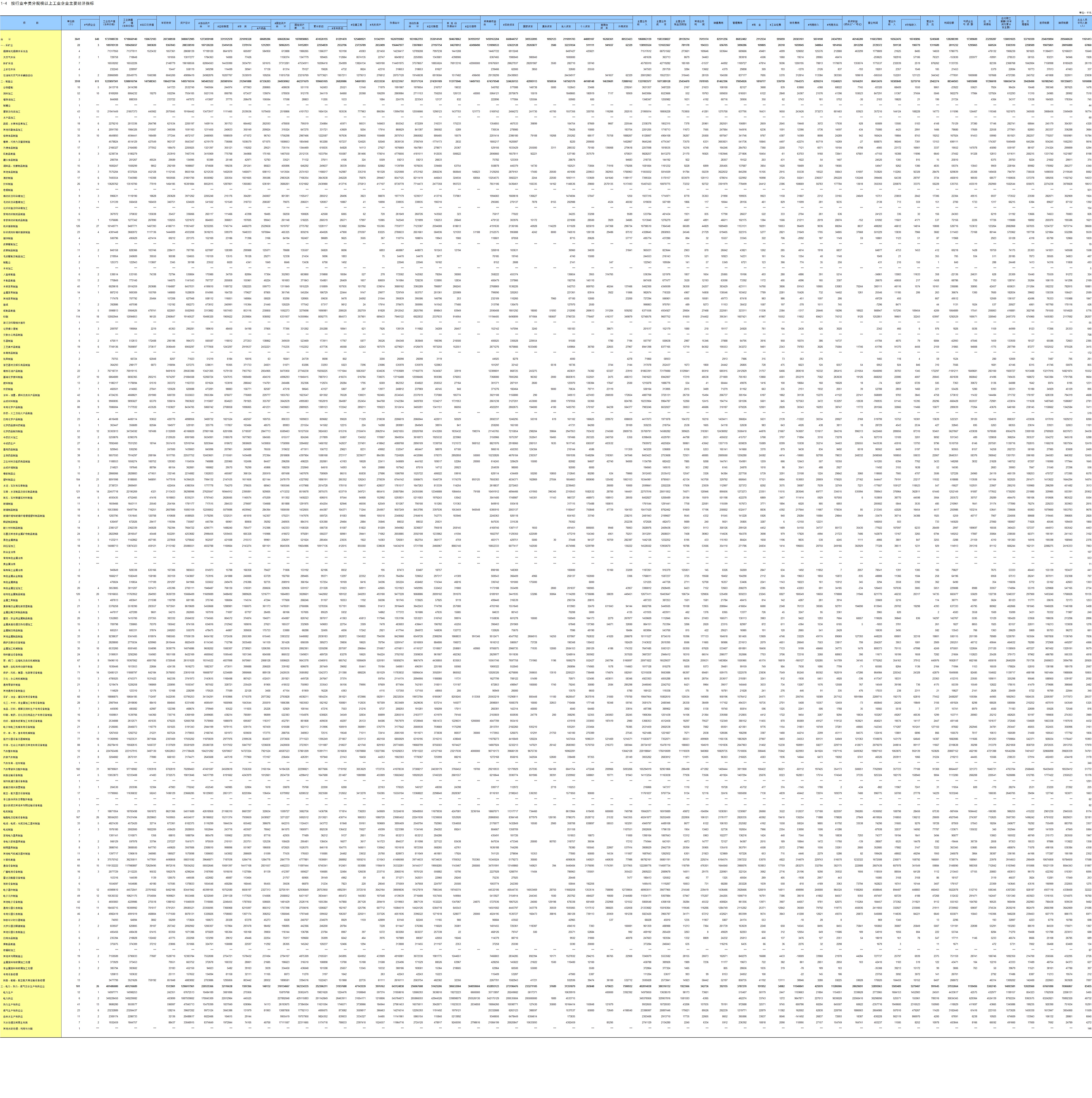Click the '主营业务税金及附加' header
This screenshot has width=1092, height=1098.
(x=680, y=23)
